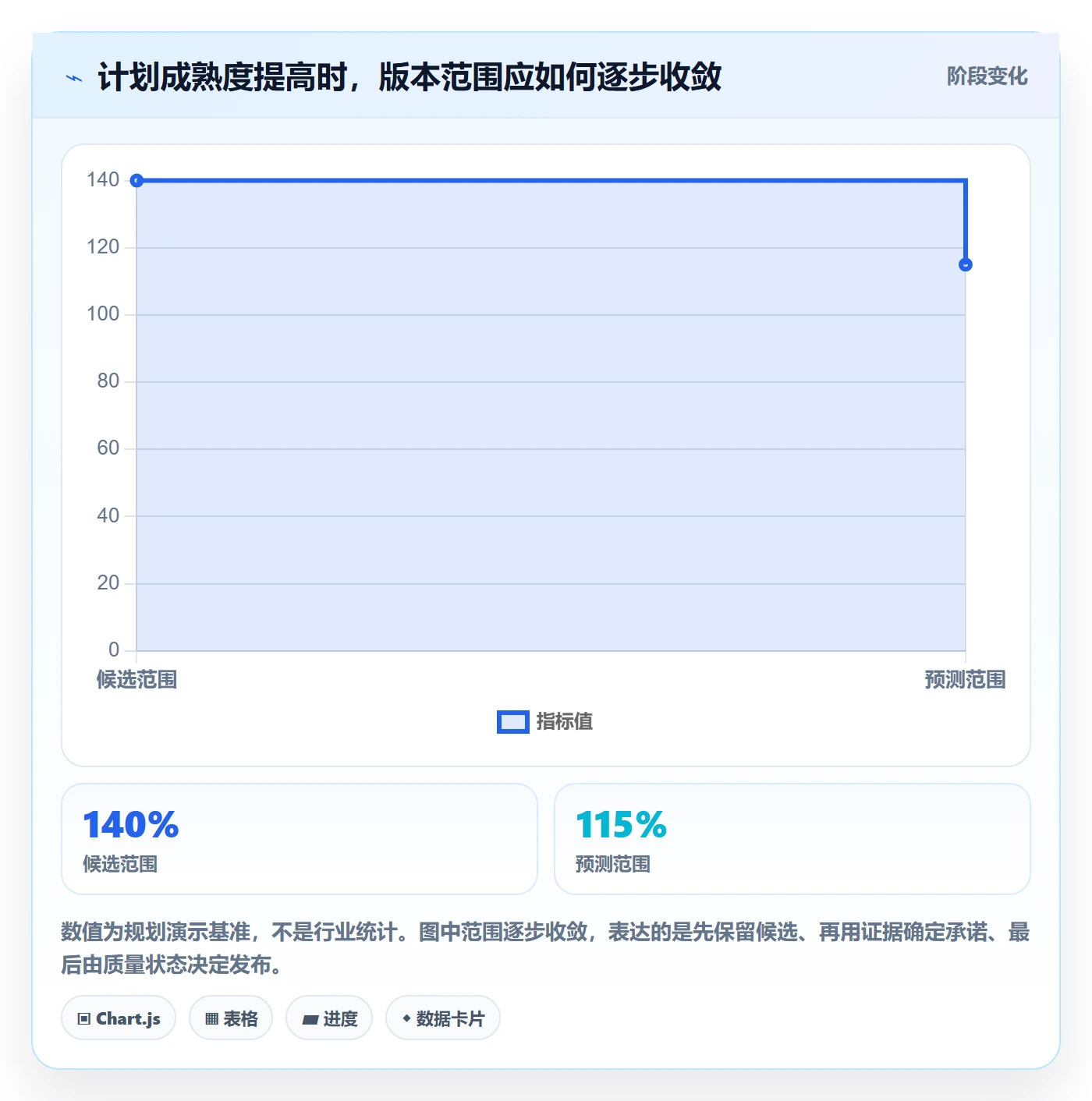
Task: Click the 候选范围 x-axis label
Action: point(136,680)
